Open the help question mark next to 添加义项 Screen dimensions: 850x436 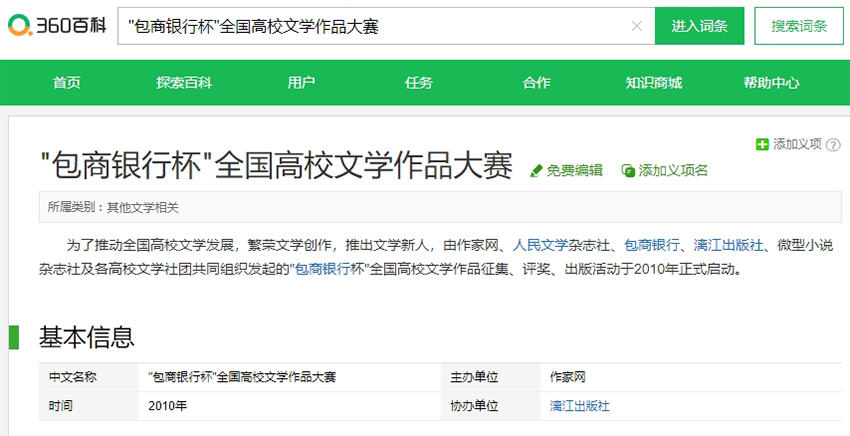pyautogui.click(x=833, y=145)
